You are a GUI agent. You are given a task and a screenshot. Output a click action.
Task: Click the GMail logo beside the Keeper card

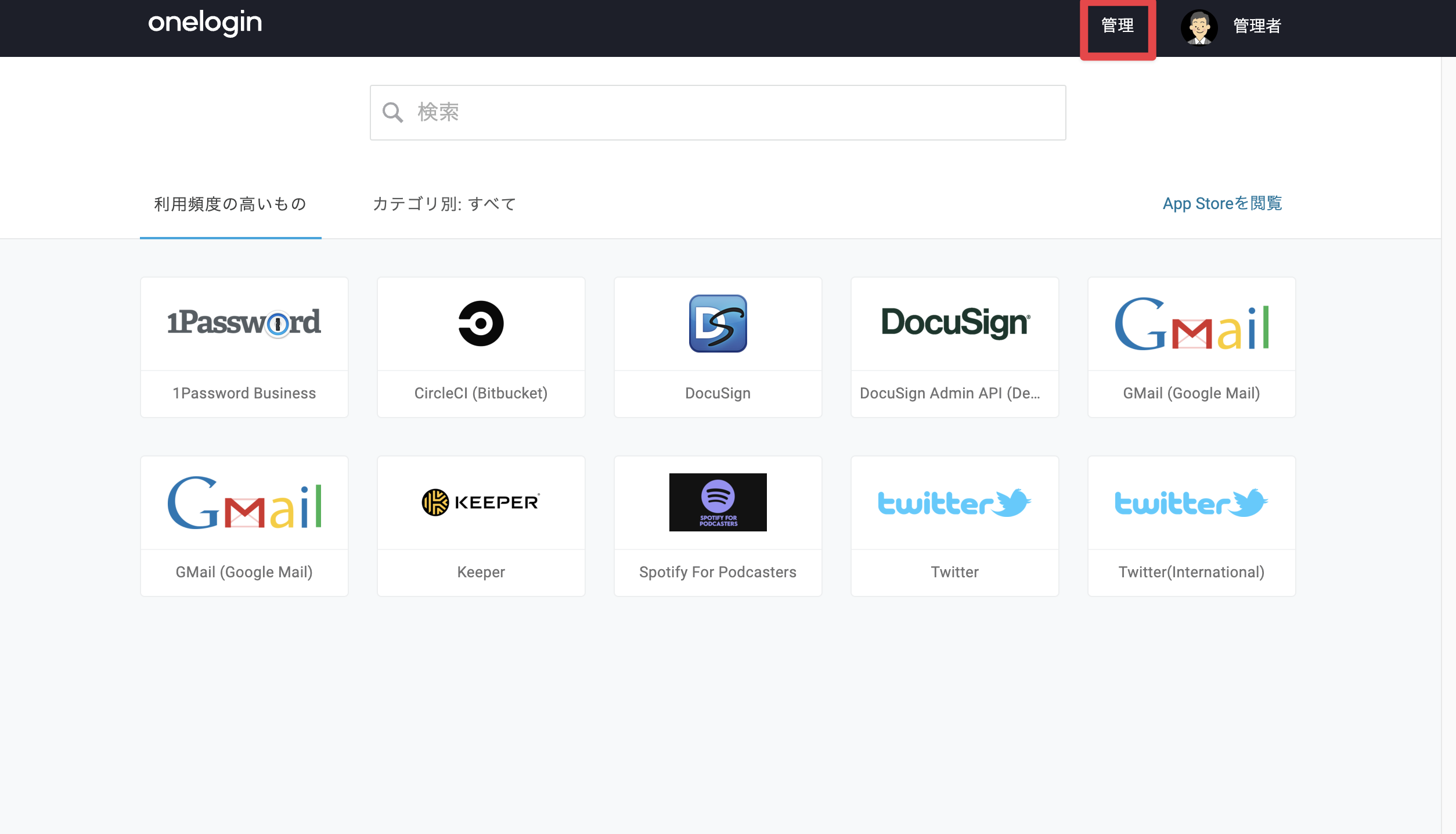click(x=244, y=502)
